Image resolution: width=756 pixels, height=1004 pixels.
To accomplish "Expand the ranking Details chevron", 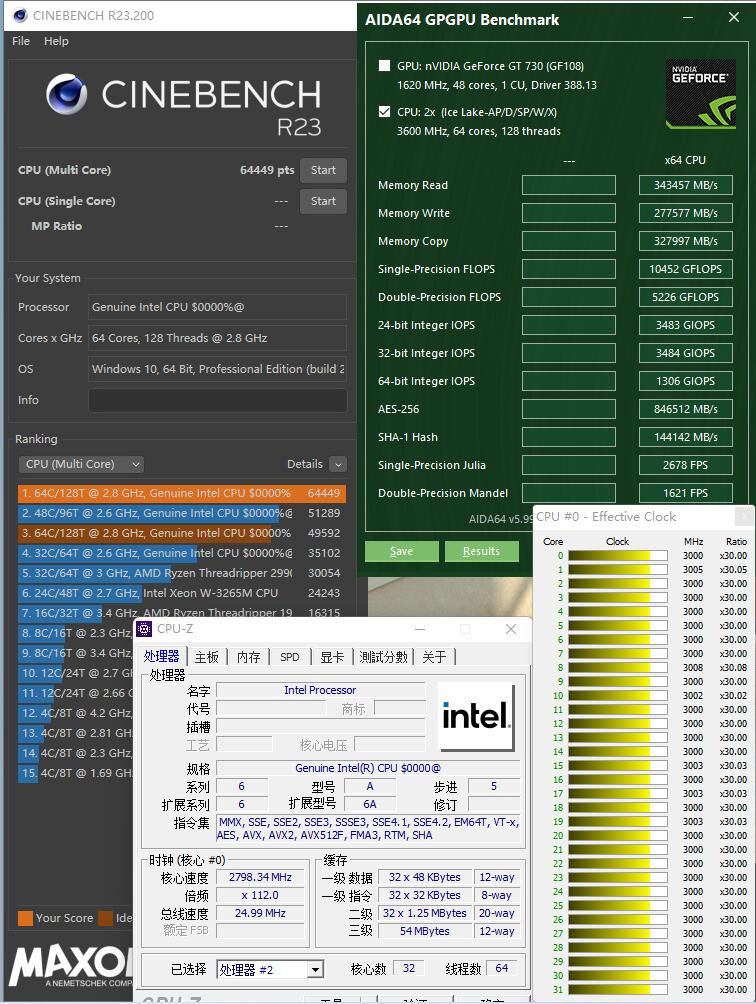I will click(338, 464).
